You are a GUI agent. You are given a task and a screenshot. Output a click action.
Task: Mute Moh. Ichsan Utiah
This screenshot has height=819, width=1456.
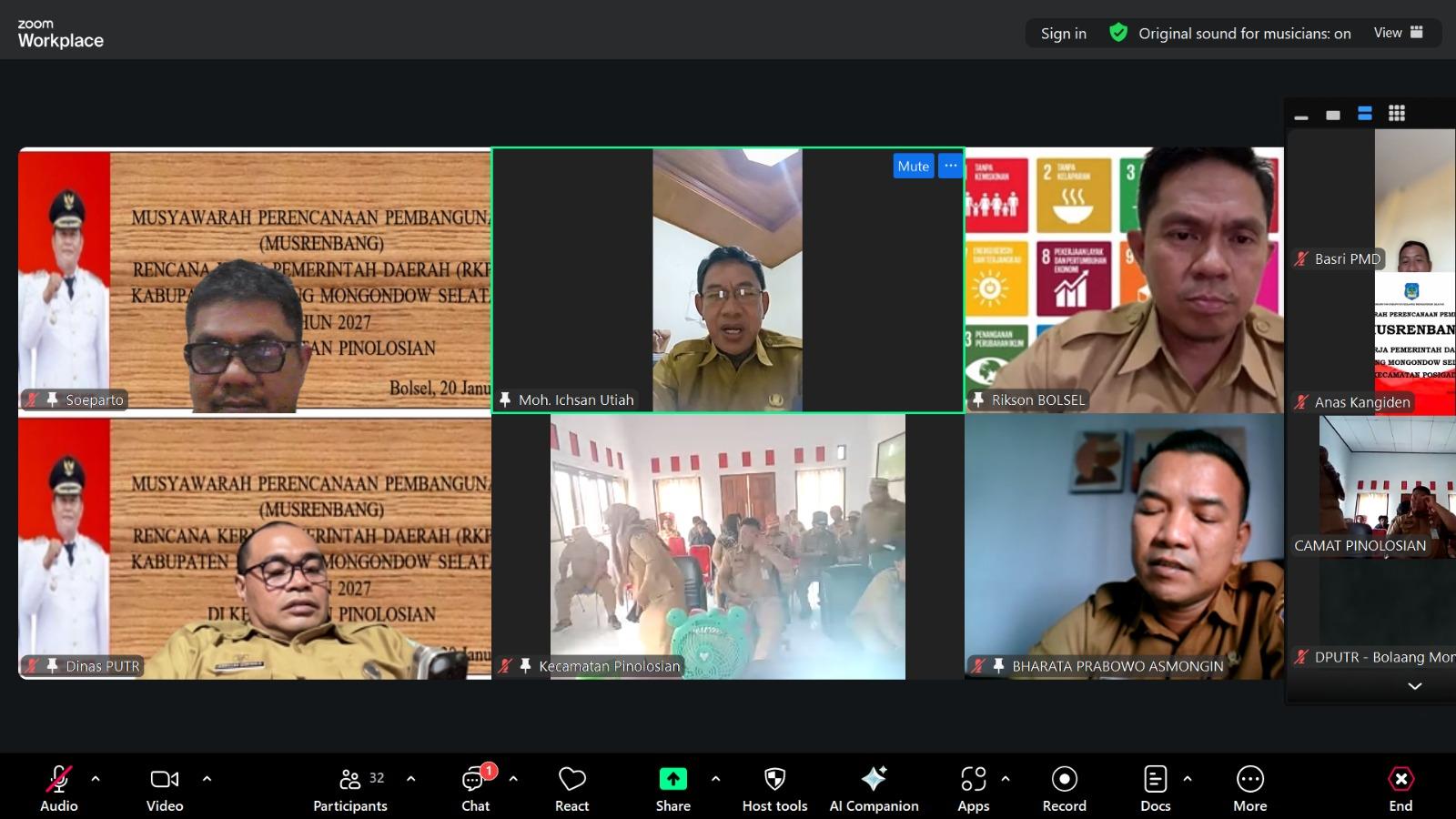click(913, 166)
